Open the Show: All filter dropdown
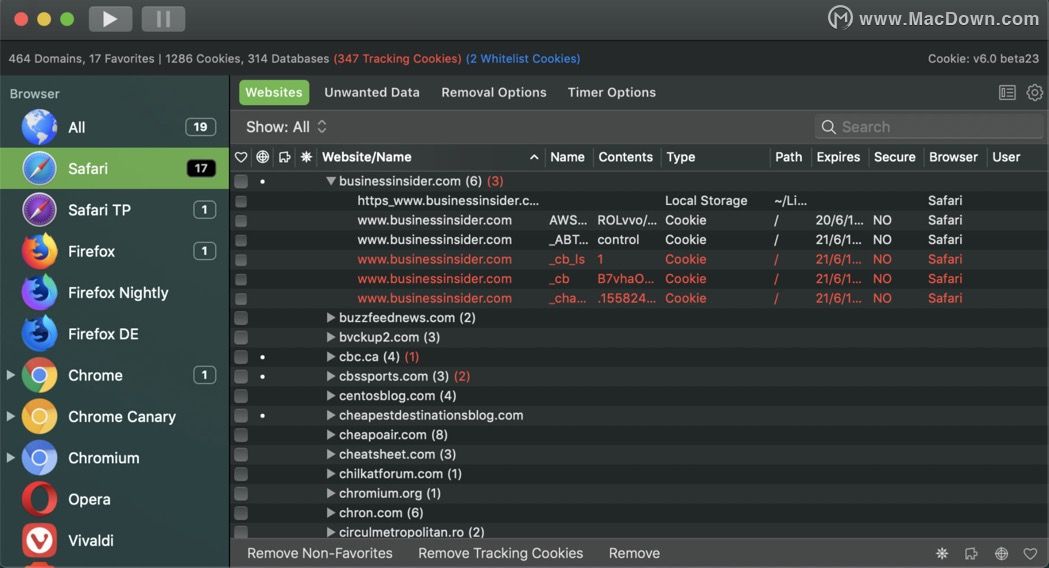 [286, 127]
